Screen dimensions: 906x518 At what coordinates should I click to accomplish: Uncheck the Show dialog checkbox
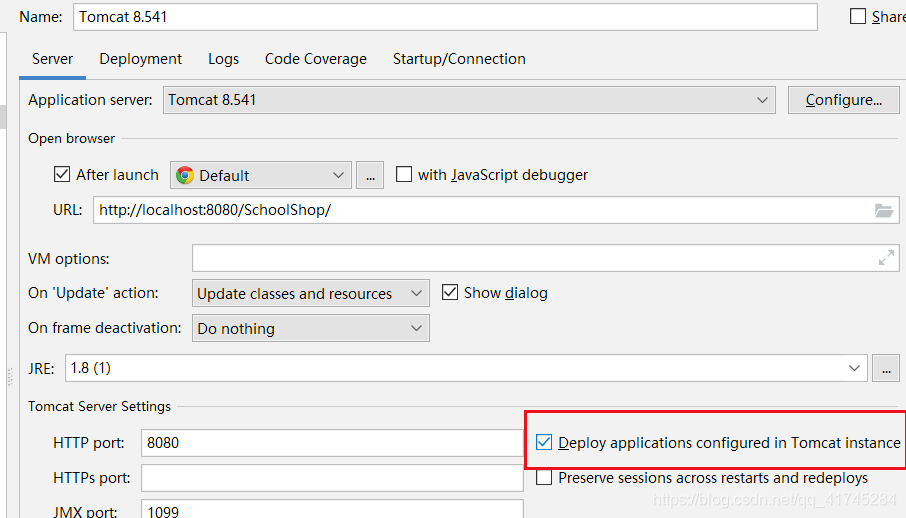coord(450,292)
